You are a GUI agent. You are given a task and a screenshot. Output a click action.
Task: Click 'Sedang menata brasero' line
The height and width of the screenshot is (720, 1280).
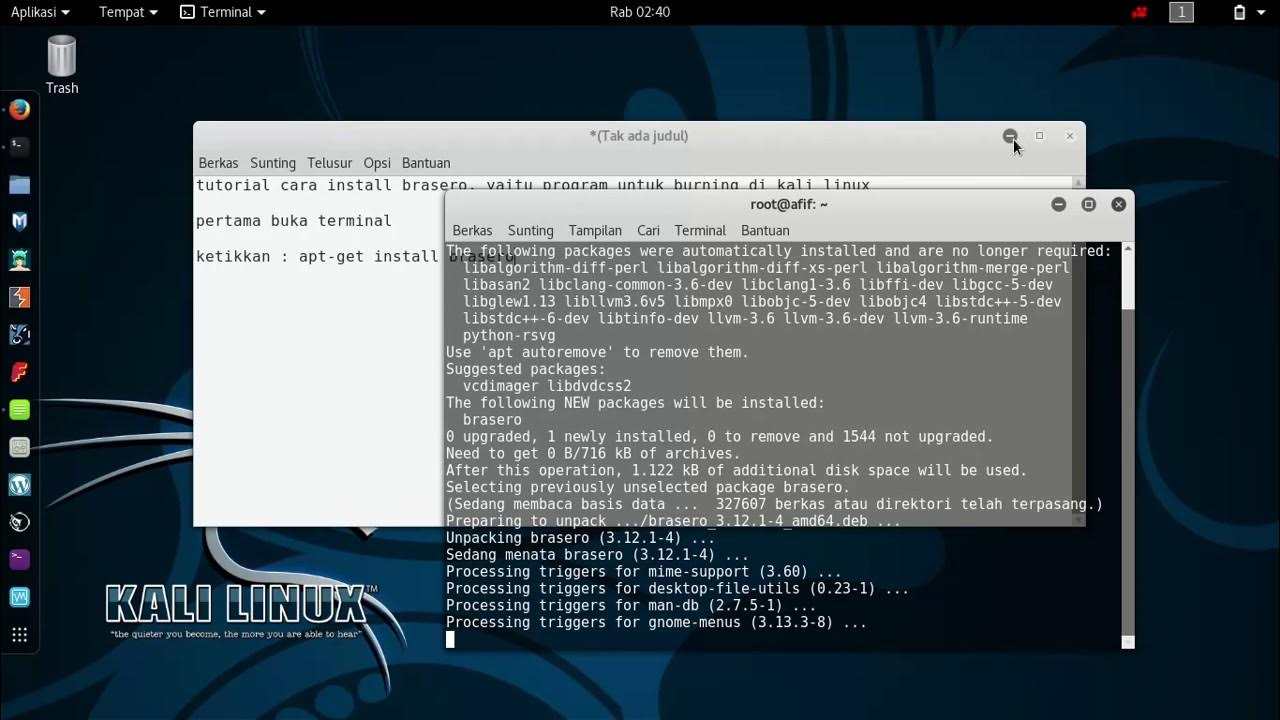(x=597, y=555)
